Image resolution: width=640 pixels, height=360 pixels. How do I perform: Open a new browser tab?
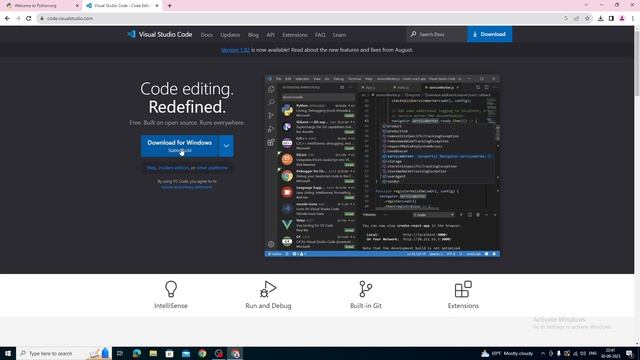(169, 6)
